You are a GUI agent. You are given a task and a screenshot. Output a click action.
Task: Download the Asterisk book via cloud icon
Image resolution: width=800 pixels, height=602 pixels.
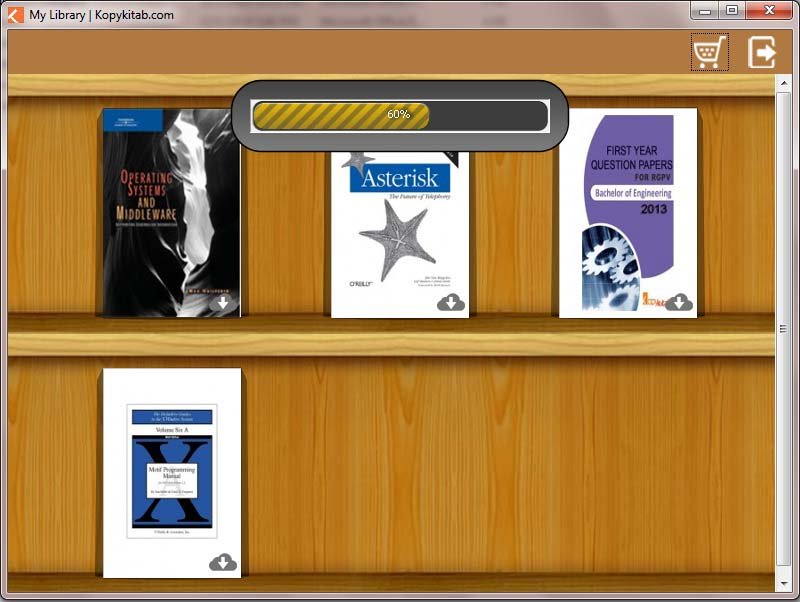[x=451, y=303]
